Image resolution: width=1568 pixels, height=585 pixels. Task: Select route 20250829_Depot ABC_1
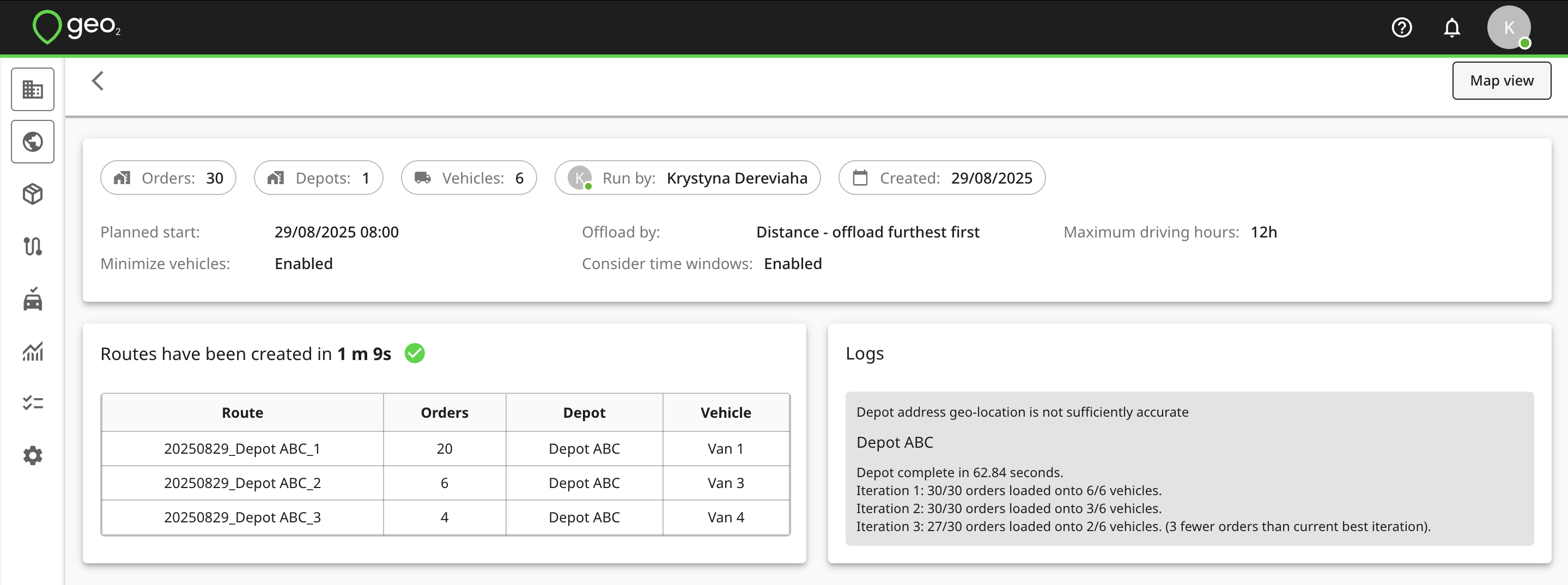click(242, 449)
